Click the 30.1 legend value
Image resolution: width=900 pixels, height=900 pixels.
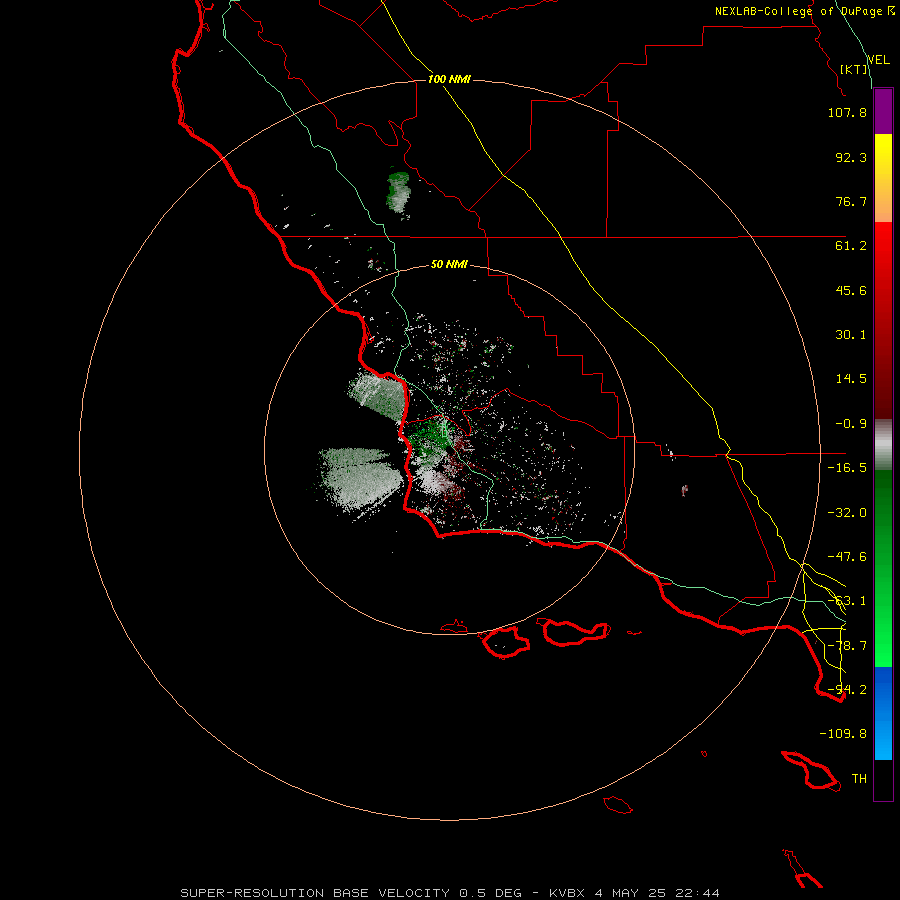[x=851, y=335]
